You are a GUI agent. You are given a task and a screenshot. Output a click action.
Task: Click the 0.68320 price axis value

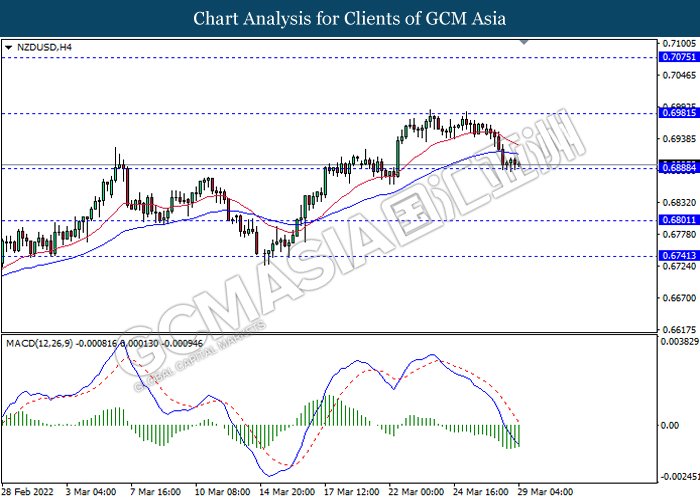pyautogui.click(x=679, y=203)
